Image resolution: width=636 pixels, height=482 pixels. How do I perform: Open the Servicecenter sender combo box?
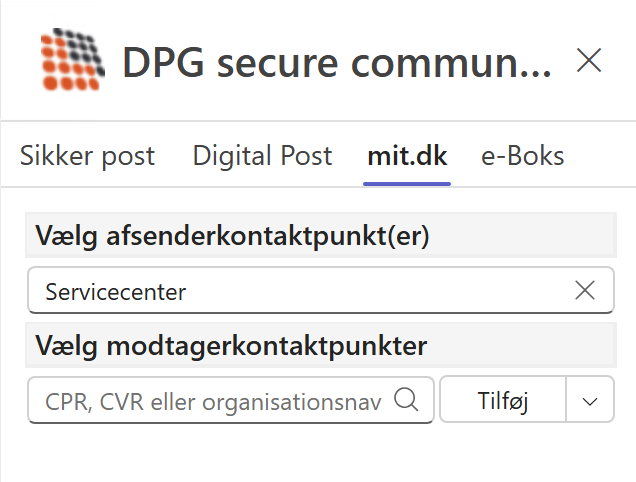tap(300, 291)
